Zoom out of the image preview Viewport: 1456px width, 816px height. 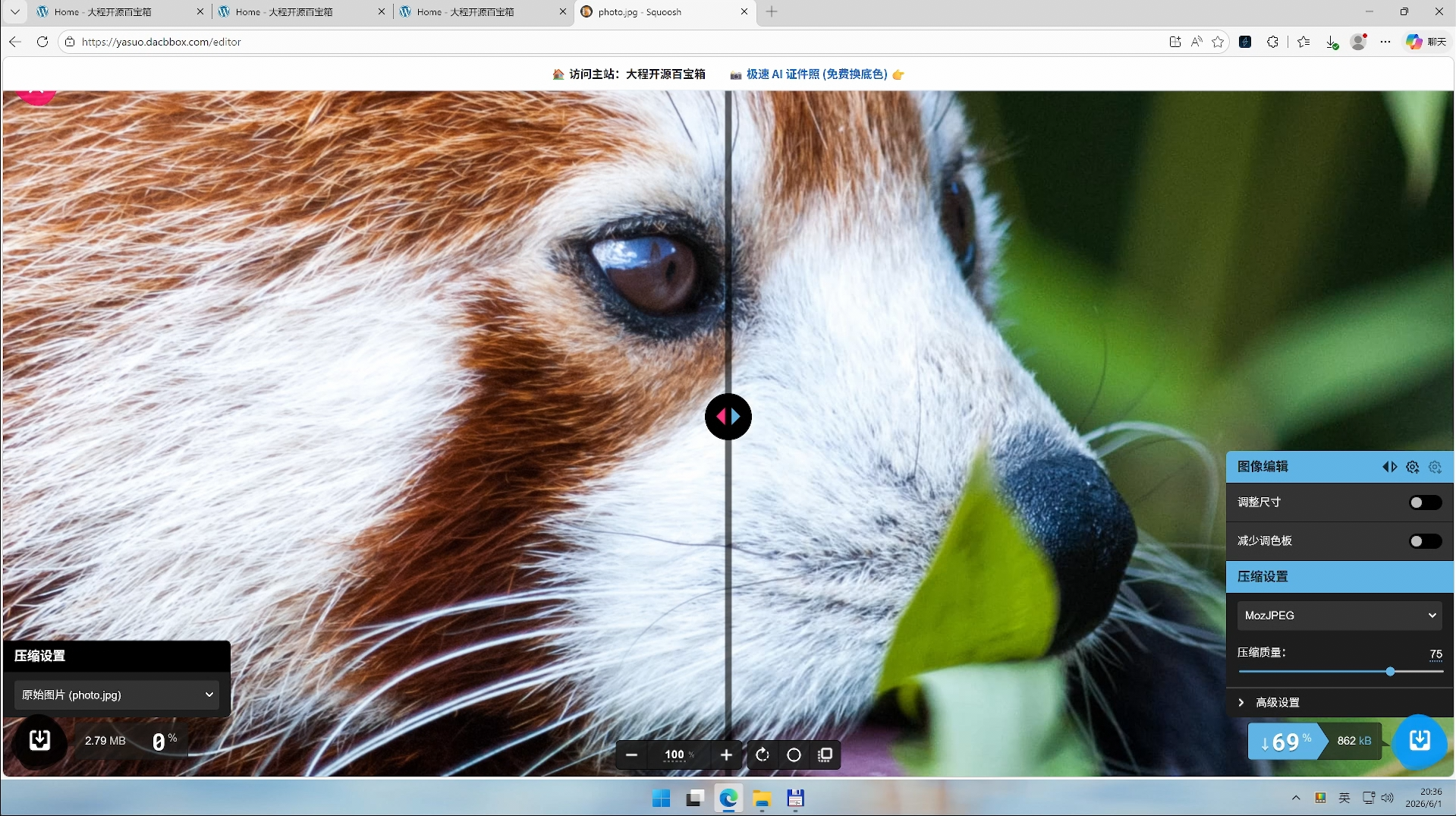pos(631,755)
